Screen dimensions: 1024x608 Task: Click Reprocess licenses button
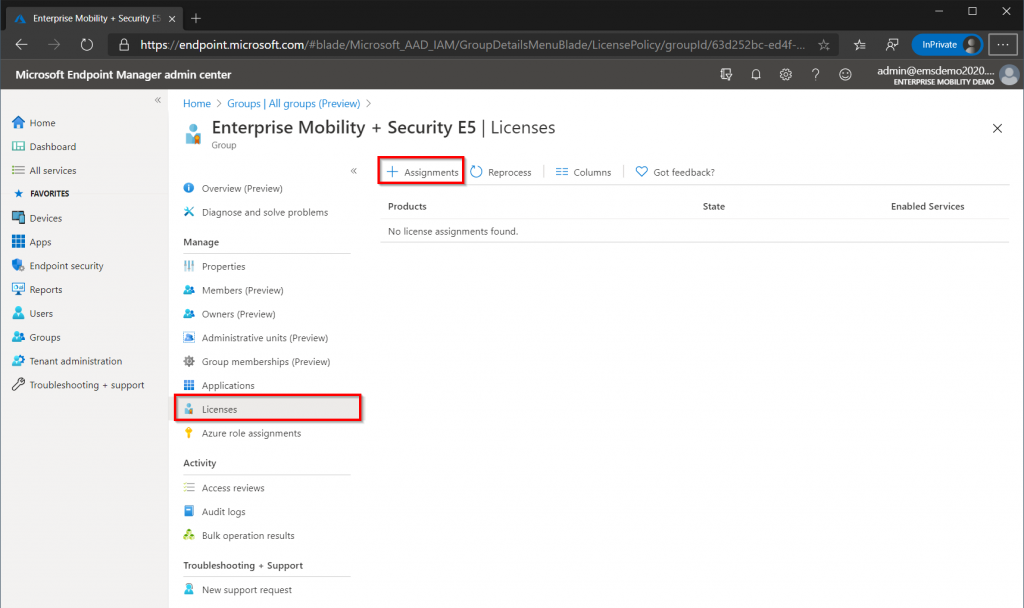(x=501, y=172)
